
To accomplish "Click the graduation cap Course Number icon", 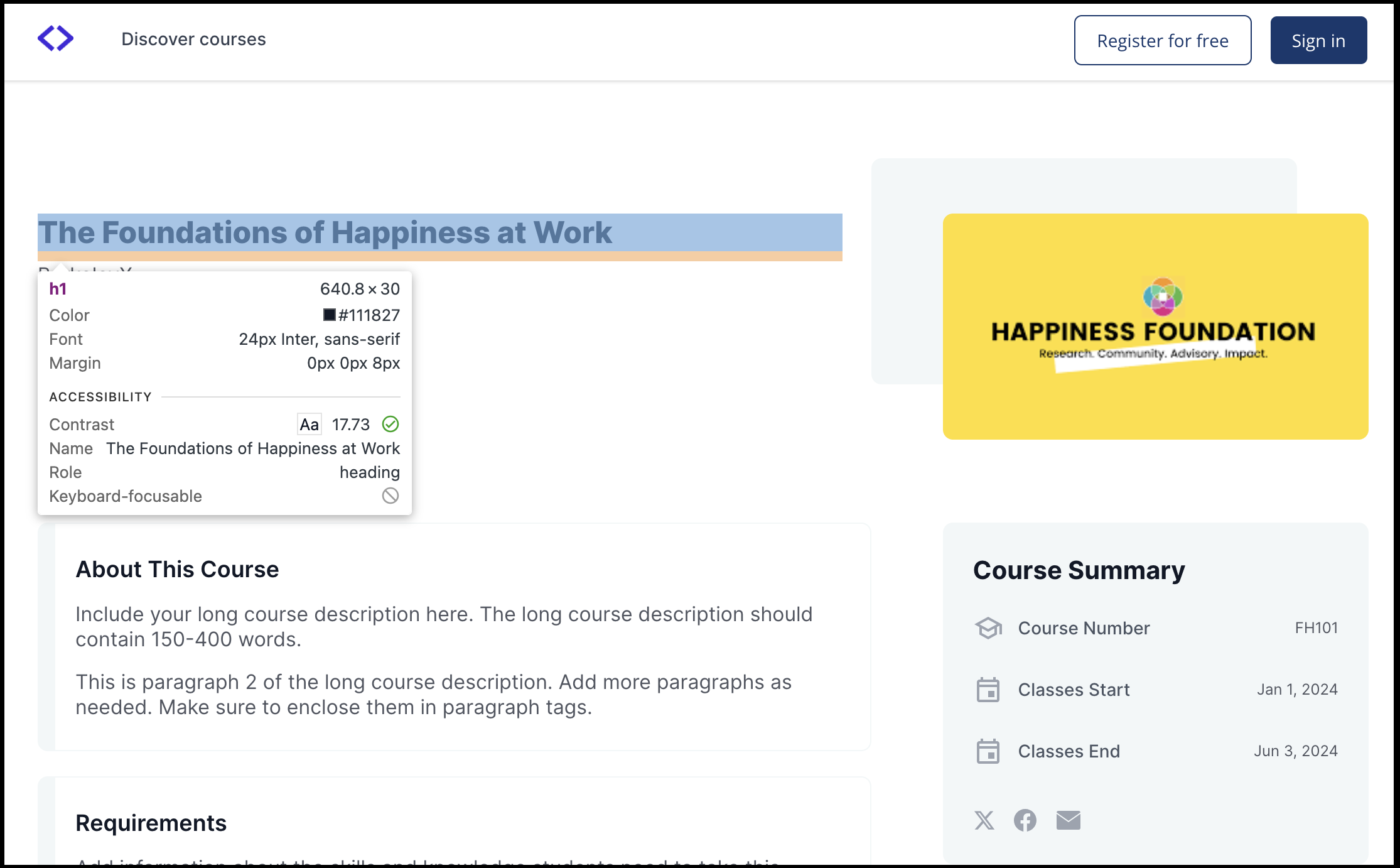I will pyautogui.click(x=988, y=627).
